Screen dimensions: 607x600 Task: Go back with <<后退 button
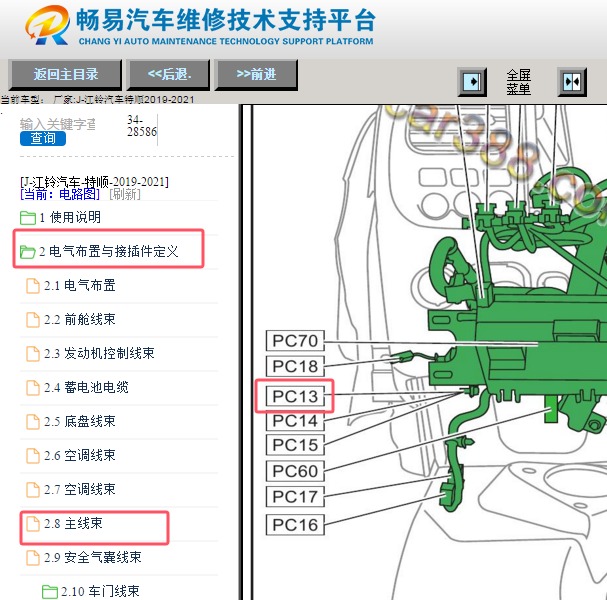(168, 74)
